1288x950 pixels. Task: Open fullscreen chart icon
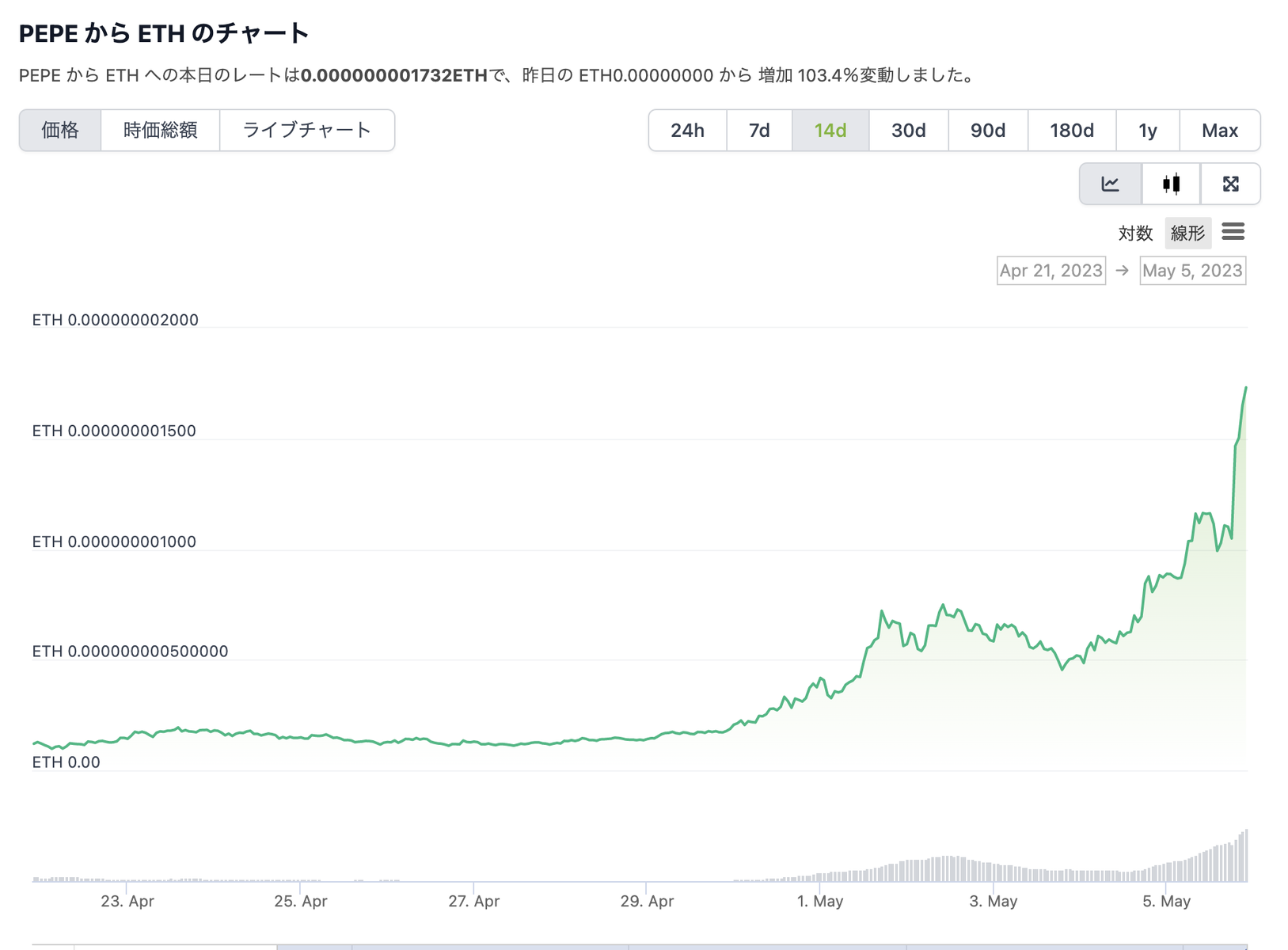pos(1230,184)
